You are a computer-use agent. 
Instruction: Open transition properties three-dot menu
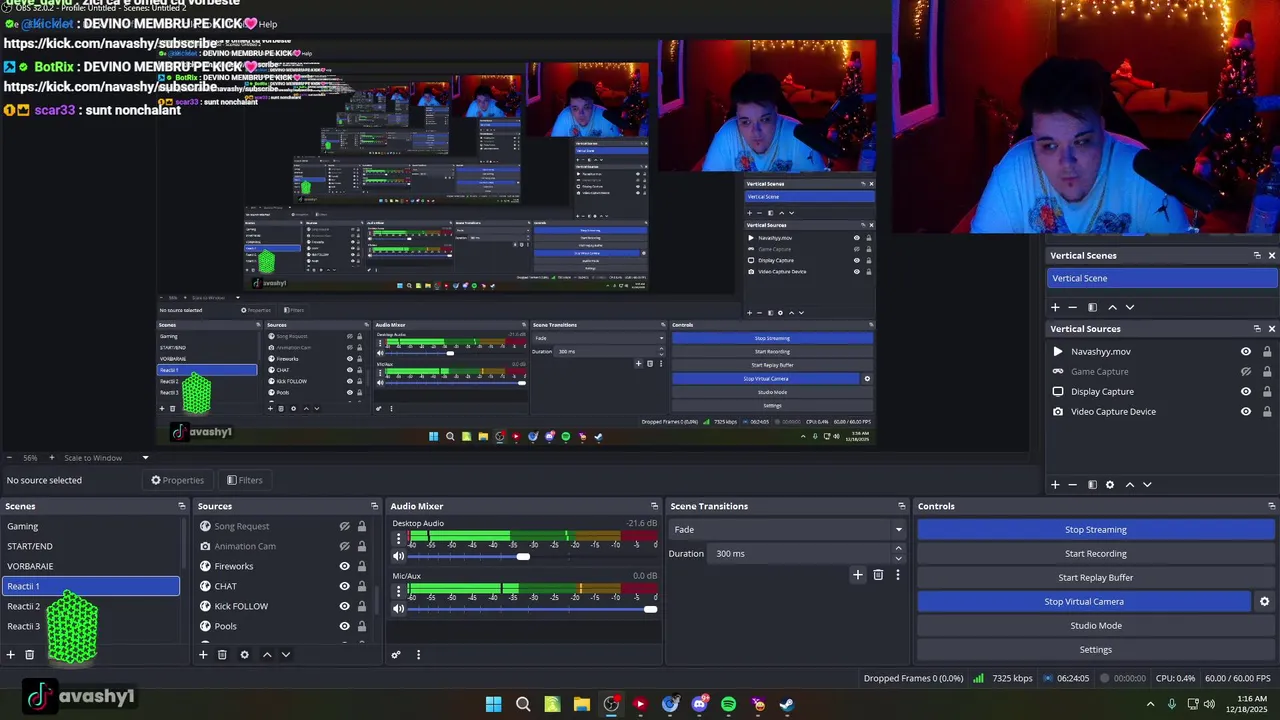(897, 575)
